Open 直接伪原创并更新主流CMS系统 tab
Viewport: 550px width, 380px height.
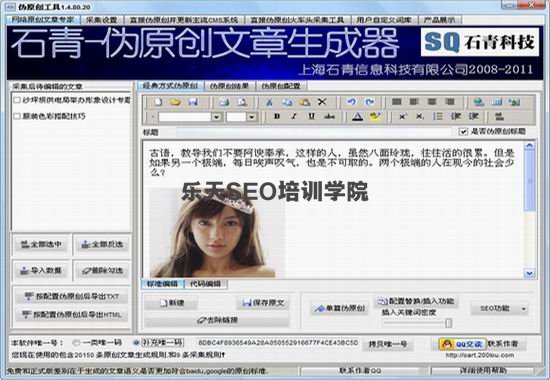click(184, 20)
